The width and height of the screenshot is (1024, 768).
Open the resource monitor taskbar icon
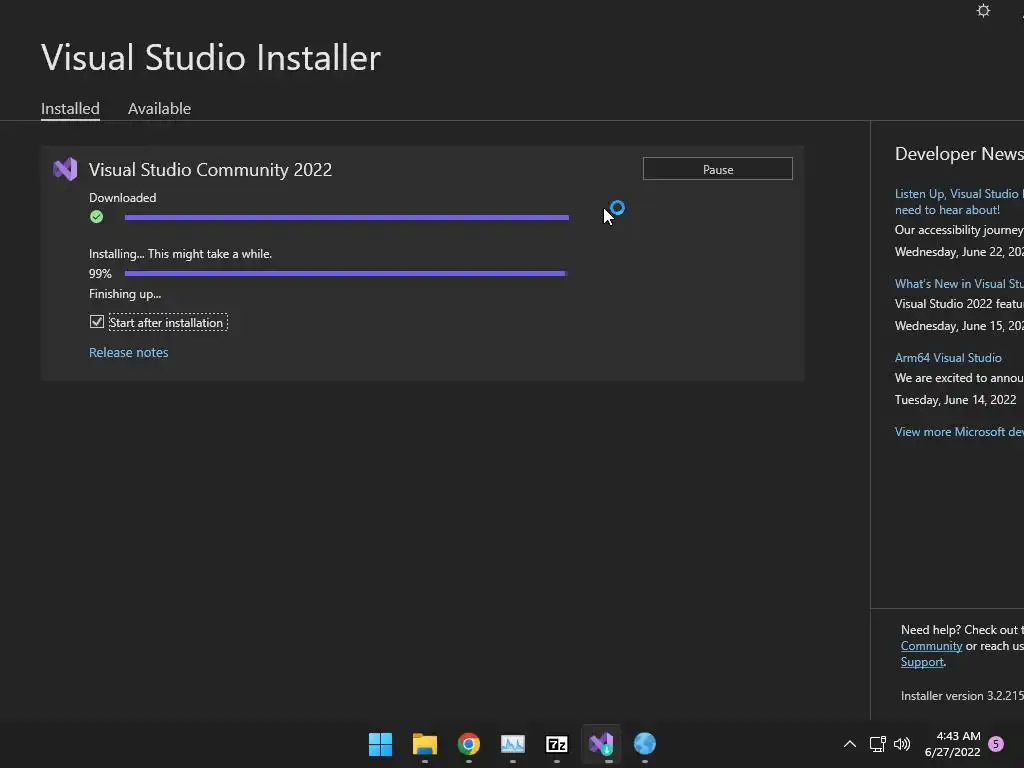click(x=513, y=744)
